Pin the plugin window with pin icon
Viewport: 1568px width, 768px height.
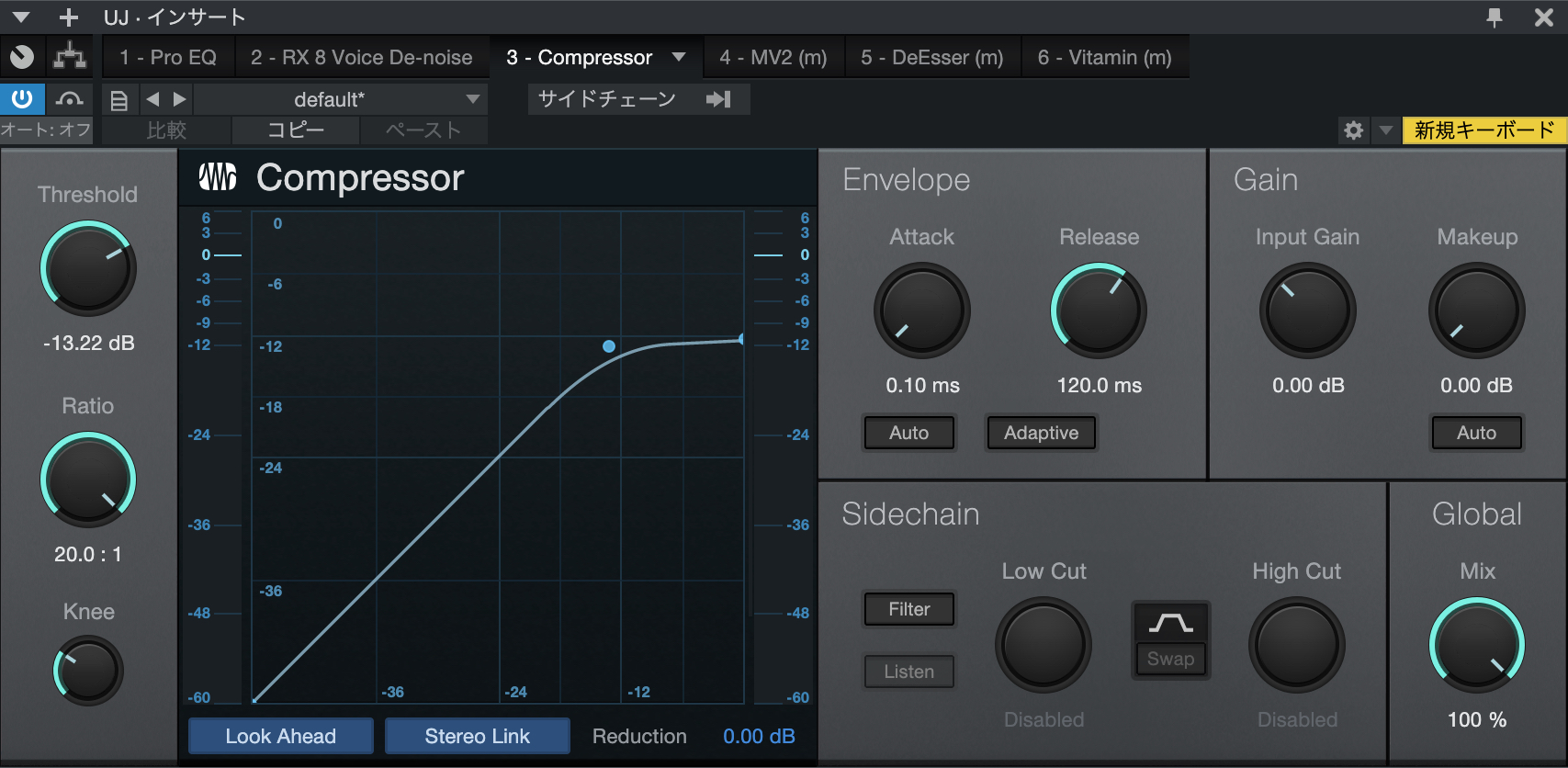1495,17
